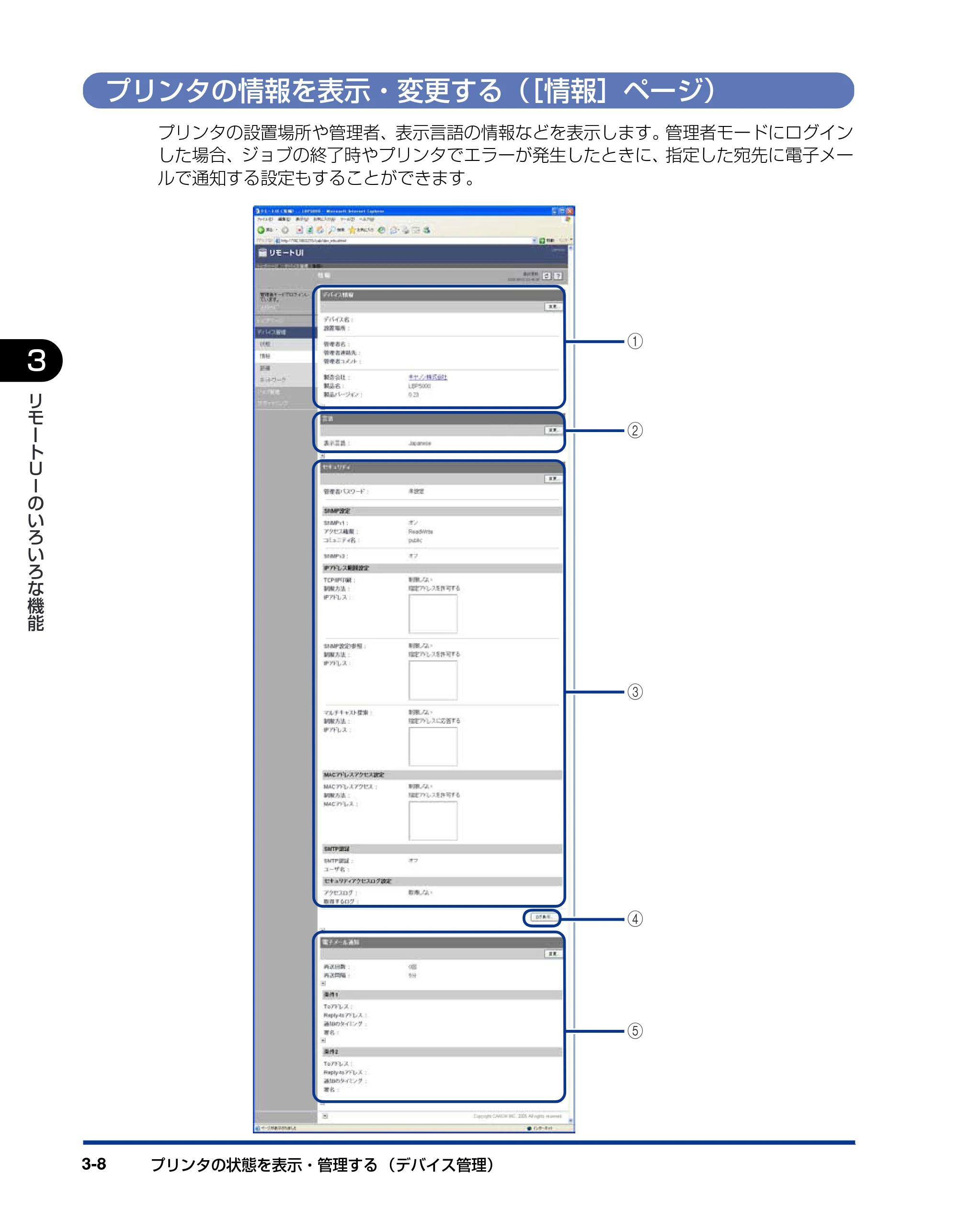
Task: Click the browser Back arrow icon
Action: tap(261, 230)
